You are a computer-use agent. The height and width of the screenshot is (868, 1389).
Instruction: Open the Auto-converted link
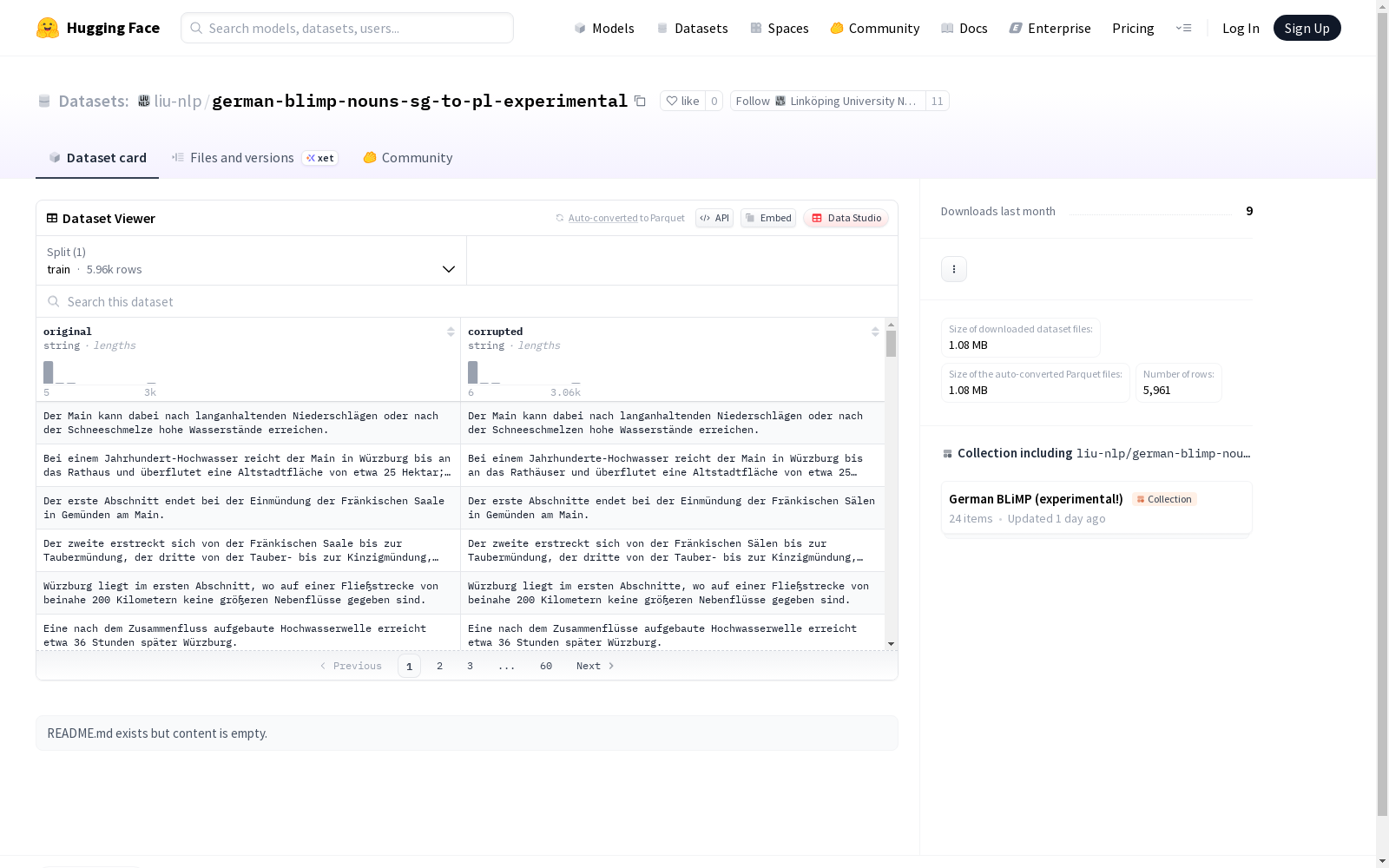[x=602, y=218]
